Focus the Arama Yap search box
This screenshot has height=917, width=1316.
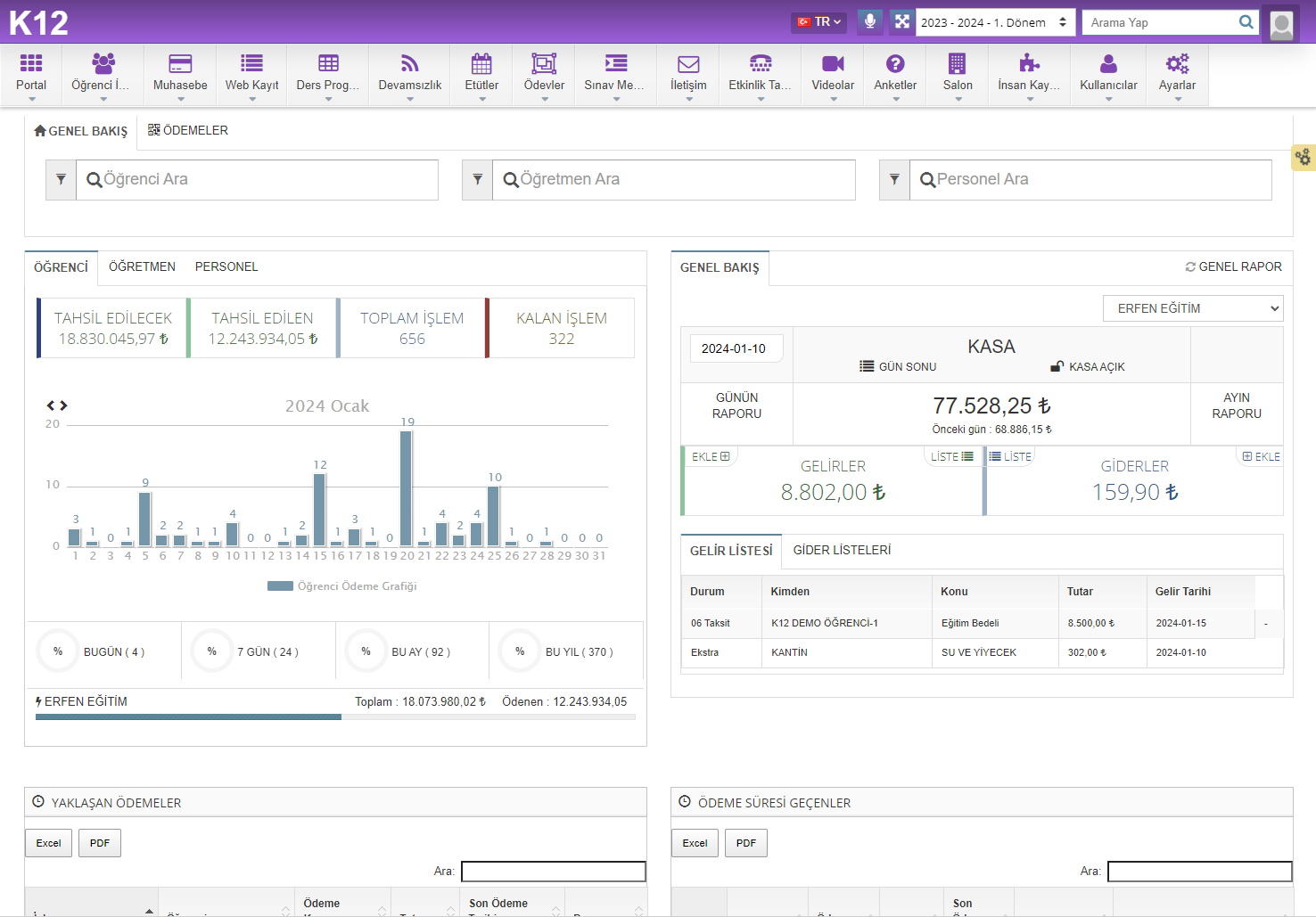(1159, 22)
